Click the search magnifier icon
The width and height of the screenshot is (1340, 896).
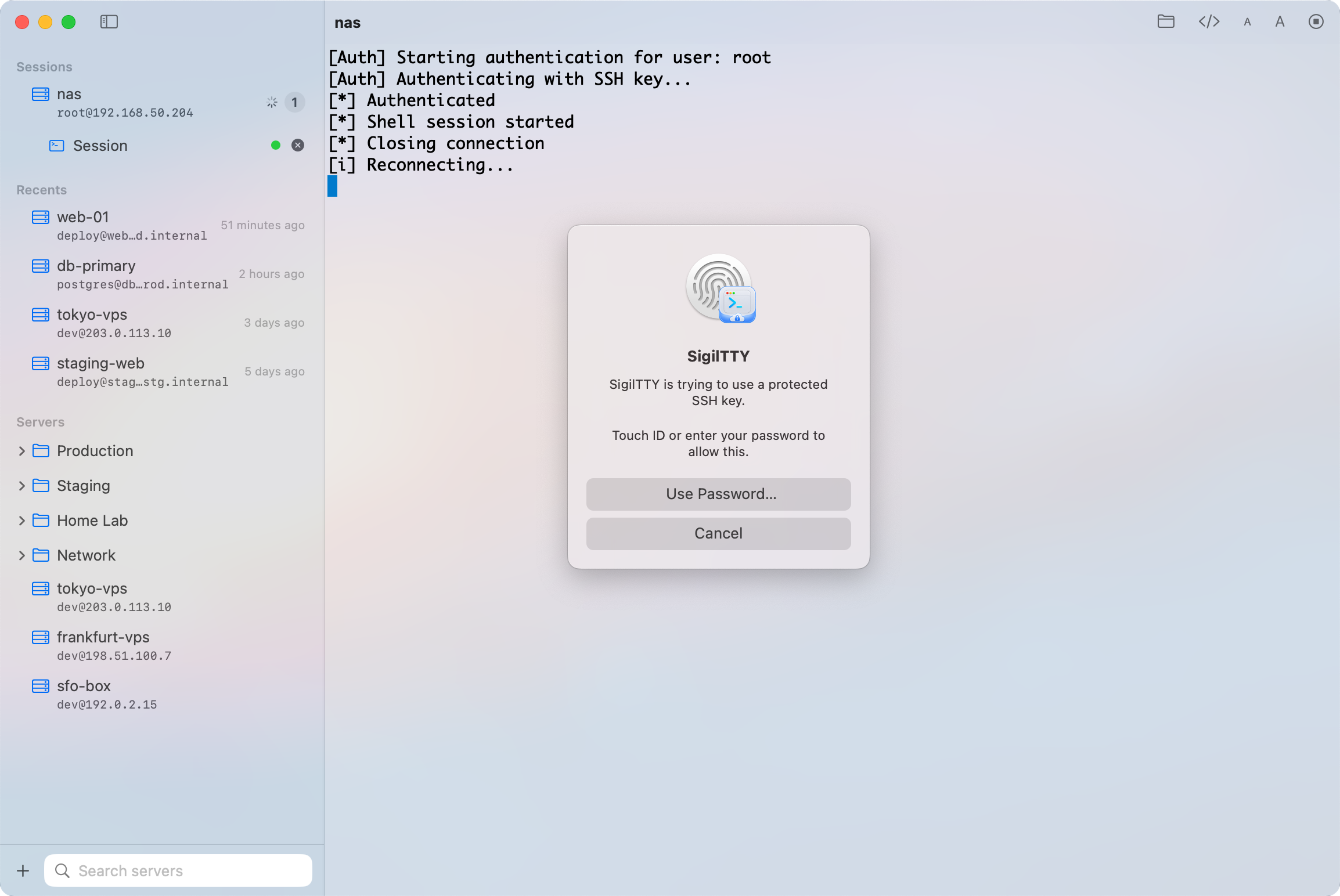[x=62, y=870]
